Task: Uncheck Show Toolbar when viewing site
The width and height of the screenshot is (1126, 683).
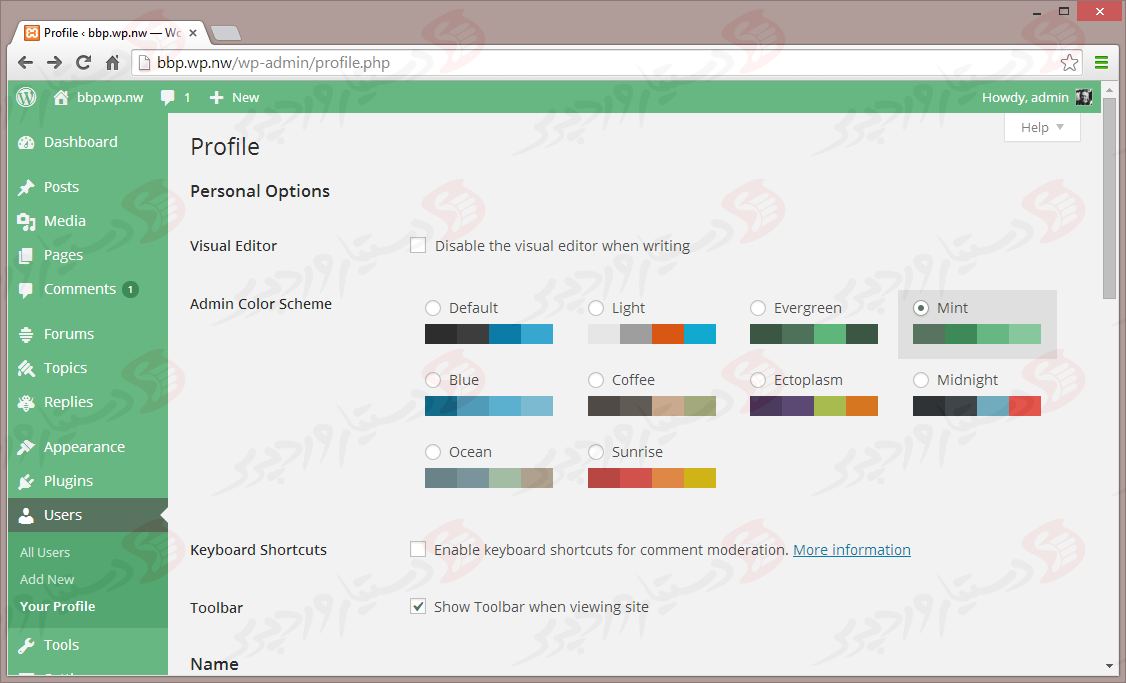Action: tap(418, 606)
